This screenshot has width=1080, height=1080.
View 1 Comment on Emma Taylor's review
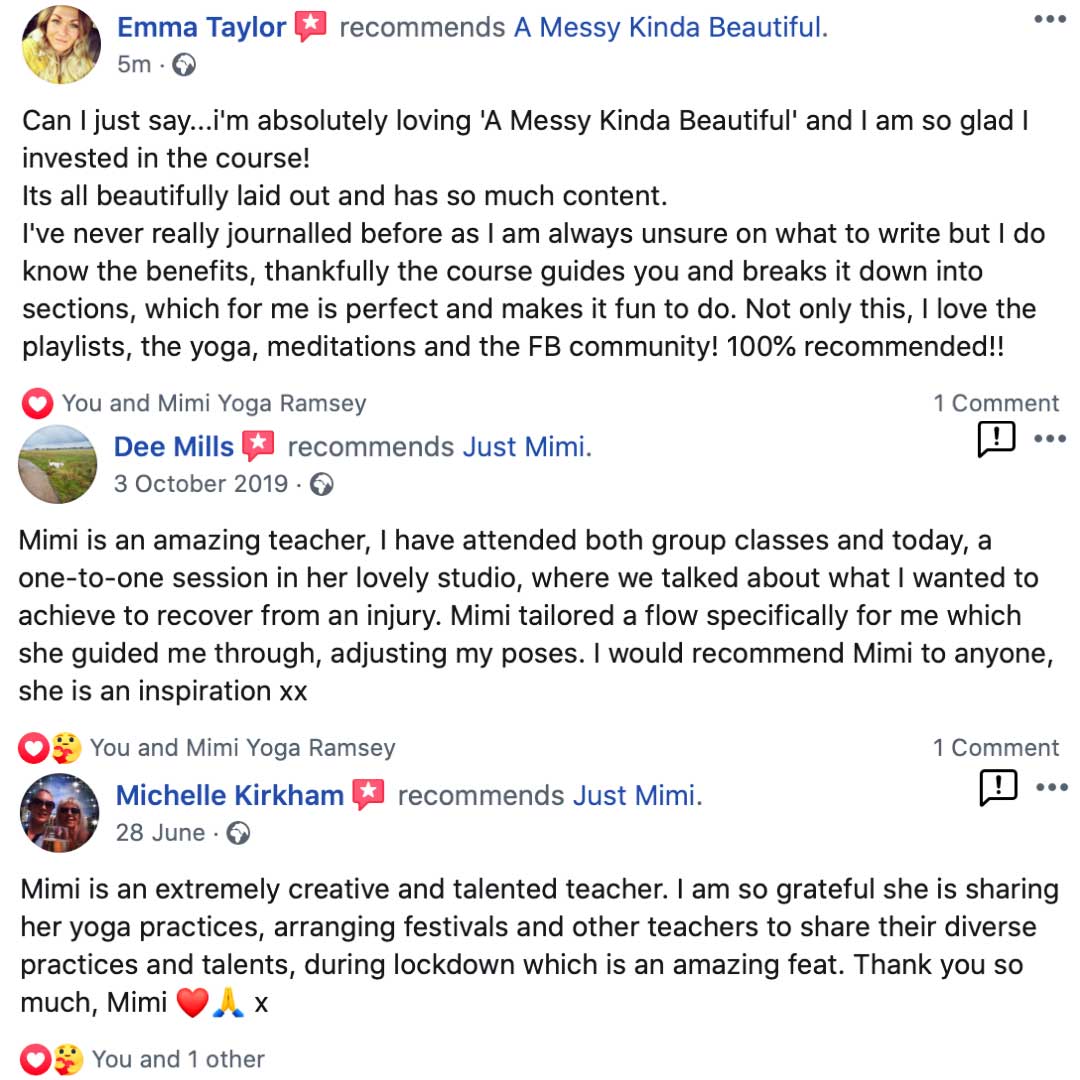(x=996, y=404)
